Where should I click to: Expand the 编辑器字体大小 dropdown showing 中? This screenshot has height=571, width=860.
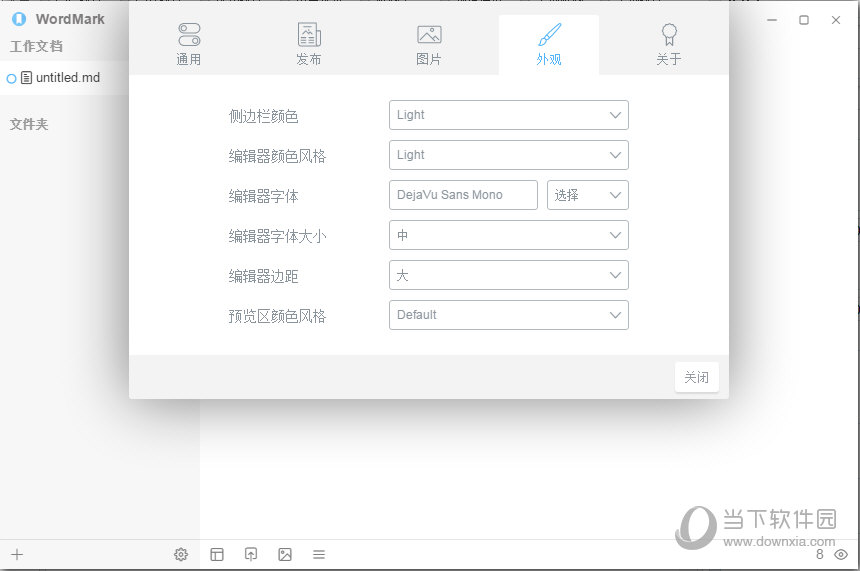pyautogui.click(x=508, y=235)
